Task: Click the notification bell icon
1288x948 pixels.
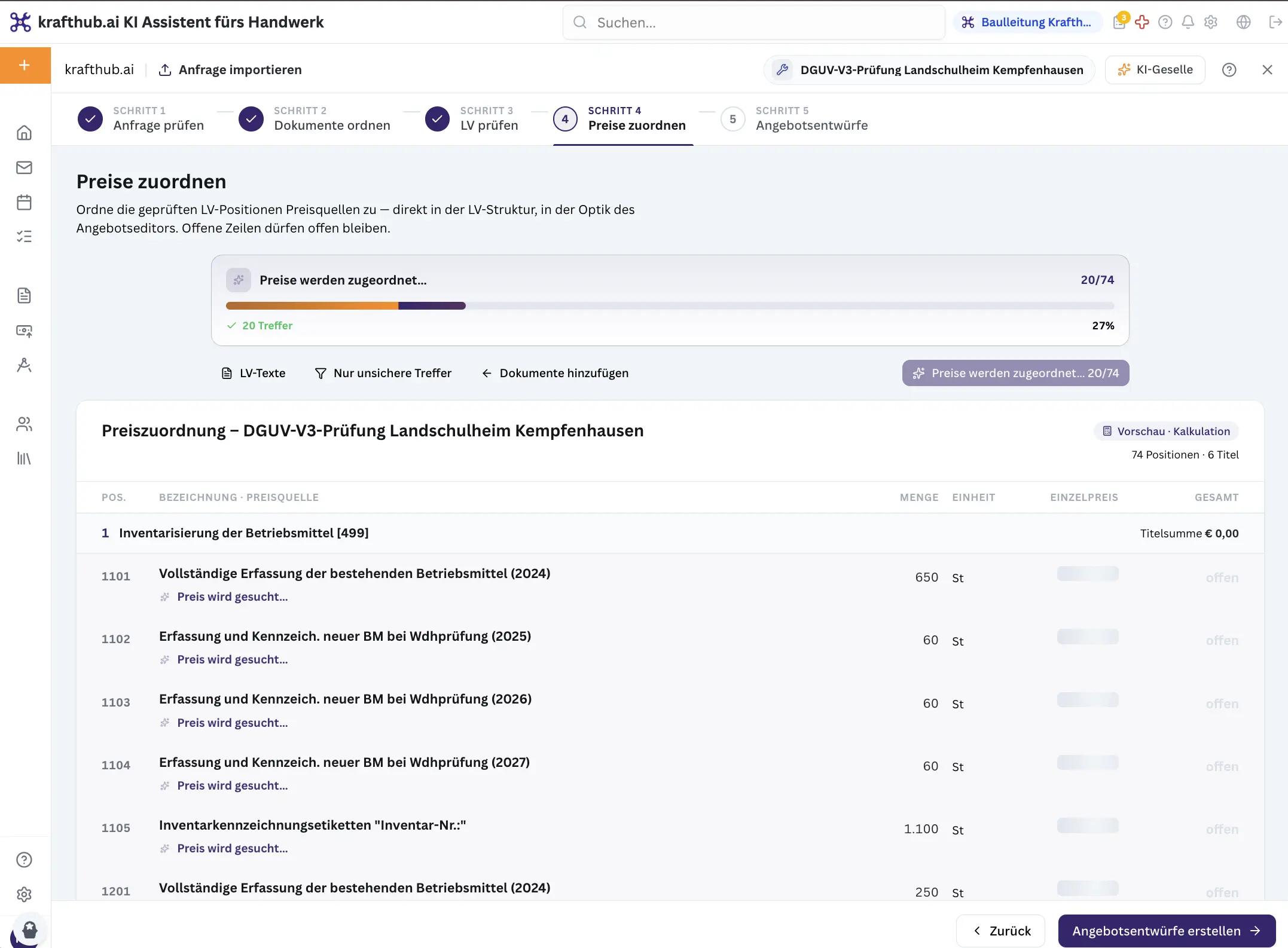Action: tap(1188, 22)
